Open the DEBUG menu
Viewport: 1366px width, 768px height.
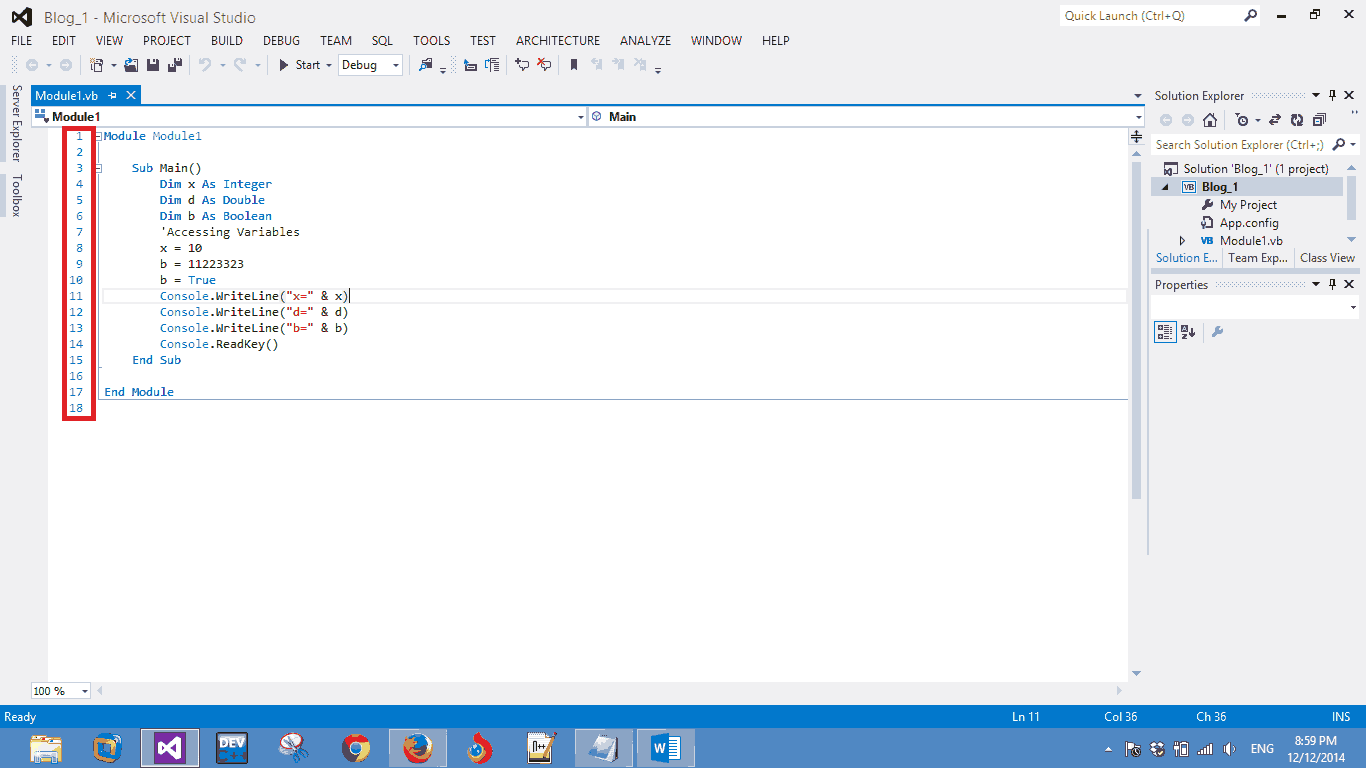(x=281, y=40)
